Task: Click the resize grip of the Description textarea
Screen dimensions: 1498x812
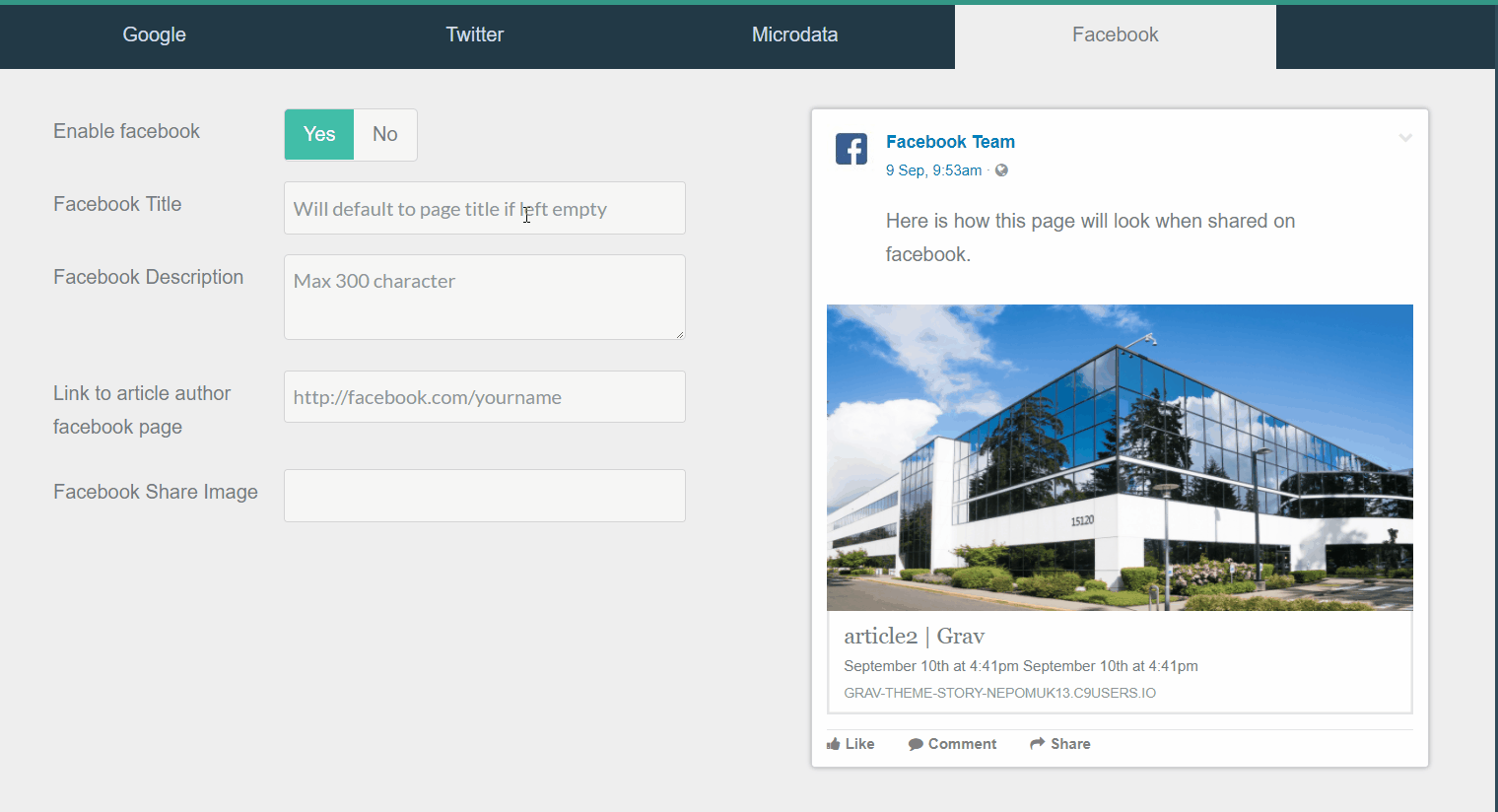Action: tap(679, 334)
